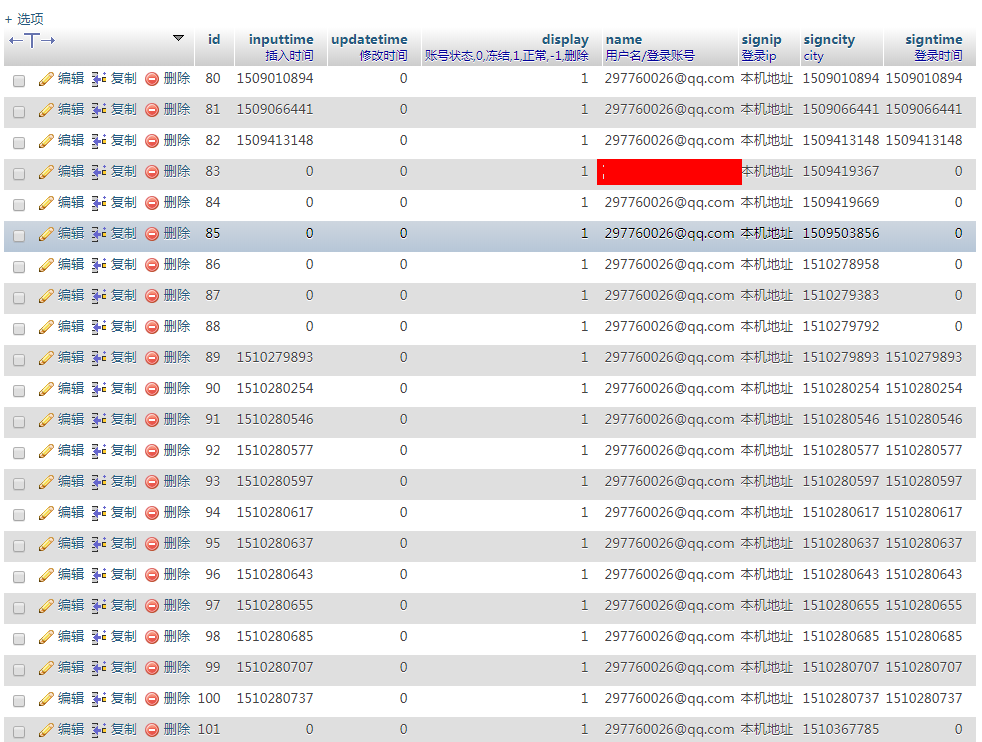Click the pencil edit icon for row id 92
The height and width of the screenshot is (742, 982).
(x=46, y=451)
